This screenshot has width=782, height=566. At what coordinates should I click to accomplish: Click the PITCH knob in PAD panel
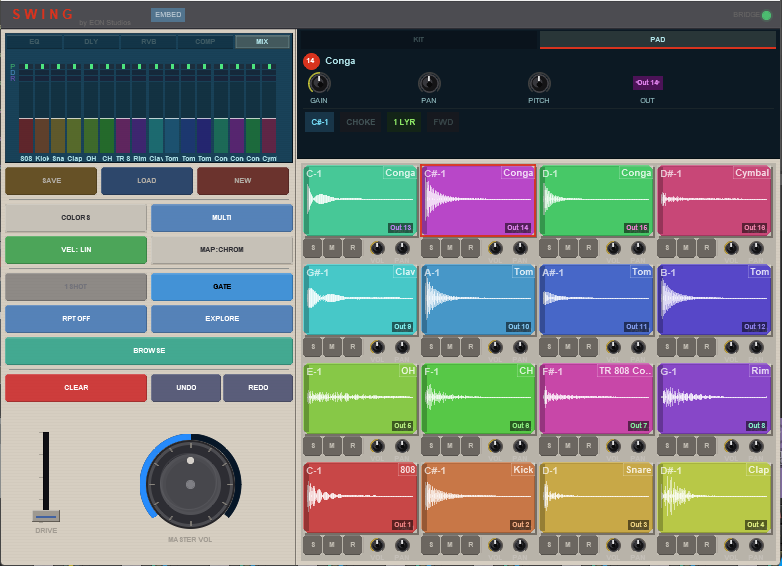539,83
